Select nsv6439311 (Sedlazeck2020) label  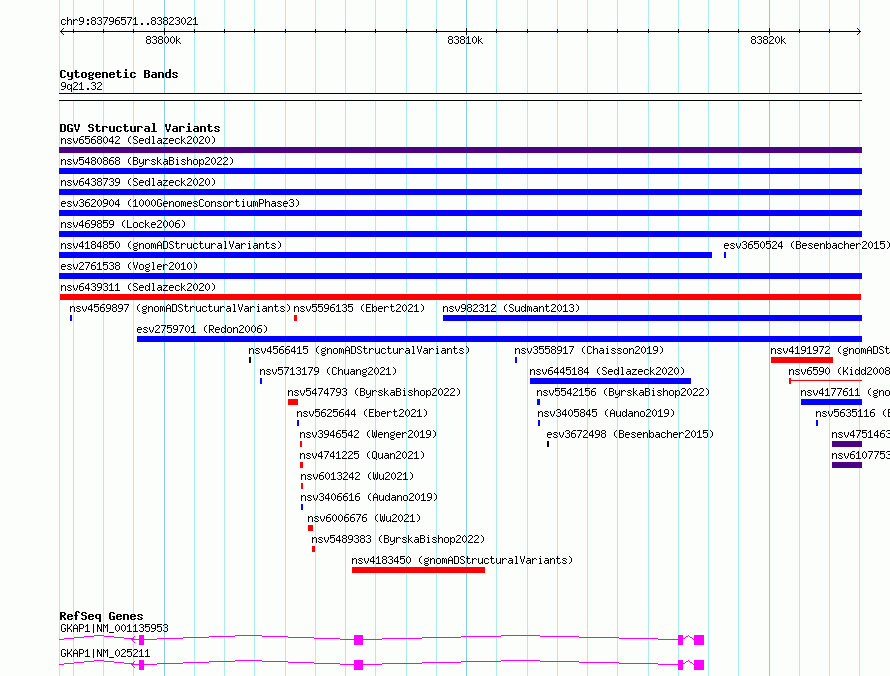138,287
